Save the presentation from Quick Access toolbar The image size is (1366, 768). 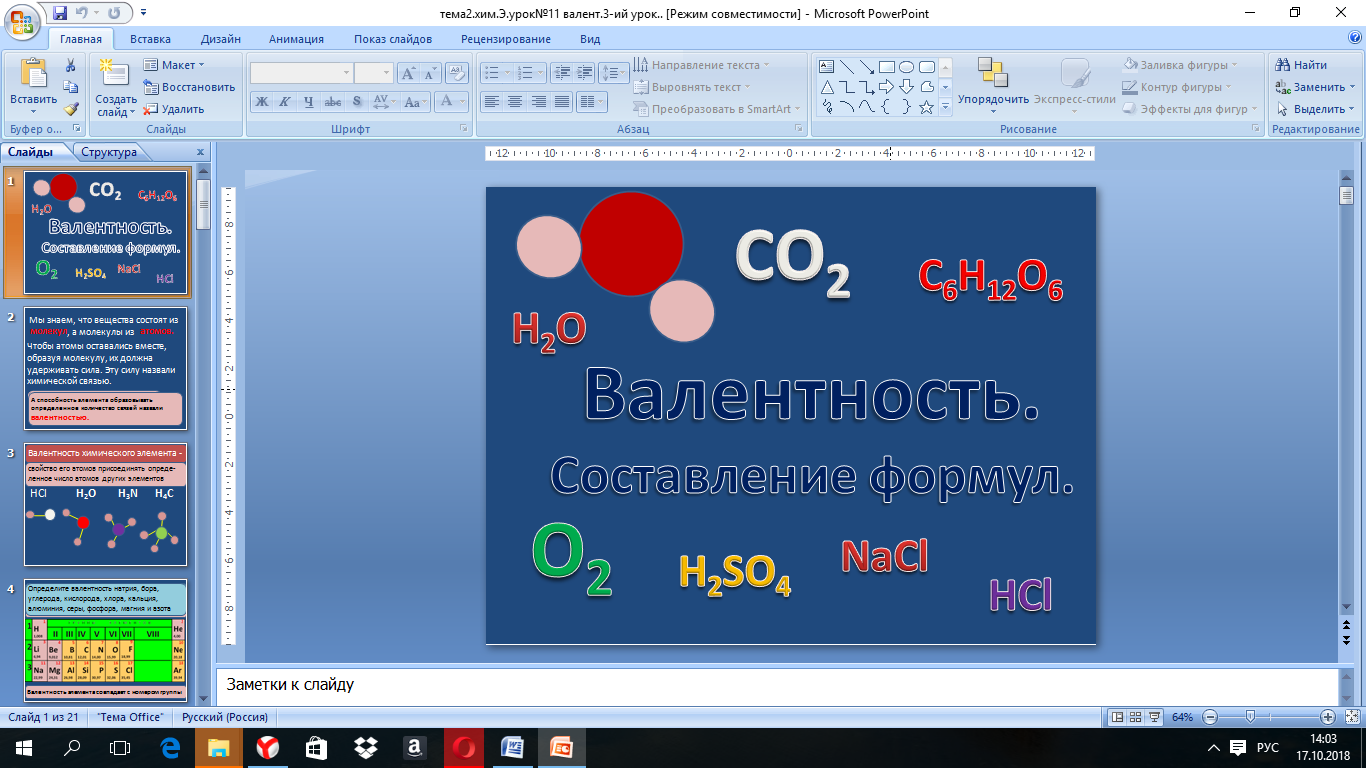[60, 13]
